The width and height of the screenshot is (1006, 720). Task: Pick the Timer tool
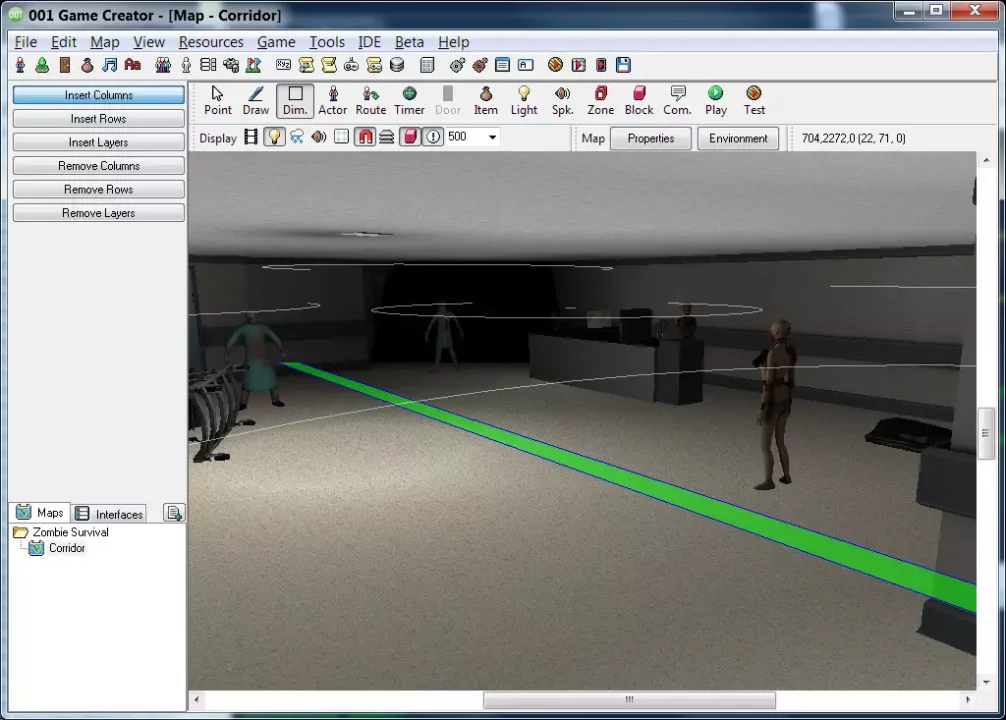[x=409, y=100]
